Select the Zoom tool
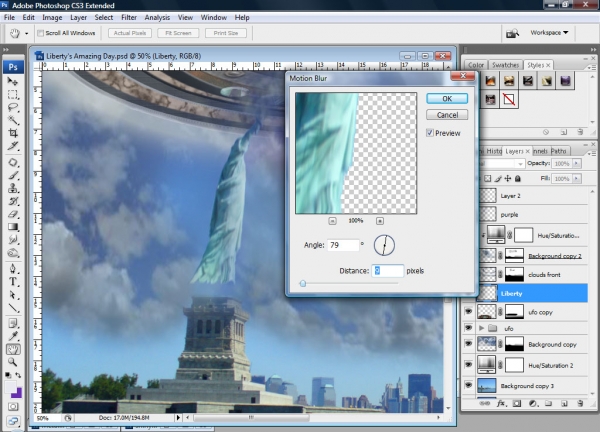The height and width of the screenshot is (432, 600). pos(13,362)
